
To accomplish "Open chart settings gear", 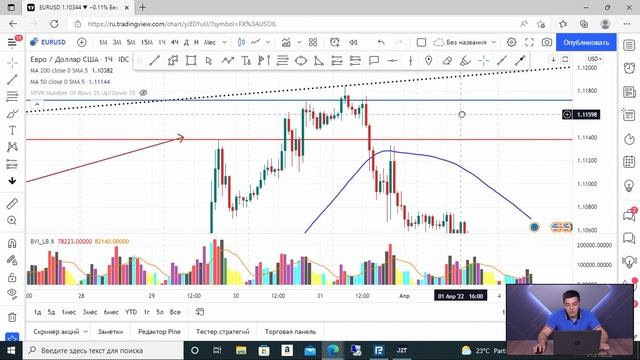I will (511, 42).
